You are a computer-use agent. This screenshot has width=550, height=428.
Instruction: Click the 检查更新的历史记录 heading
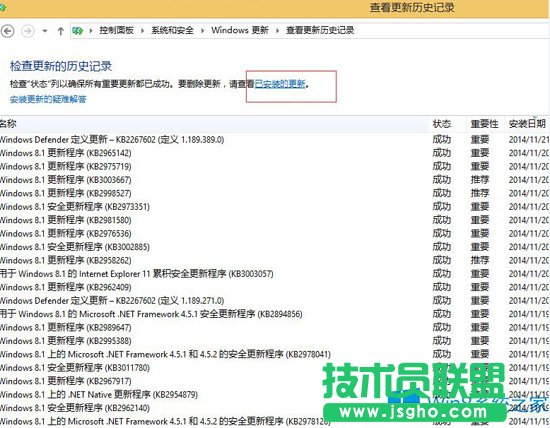[x=61, y=66]
